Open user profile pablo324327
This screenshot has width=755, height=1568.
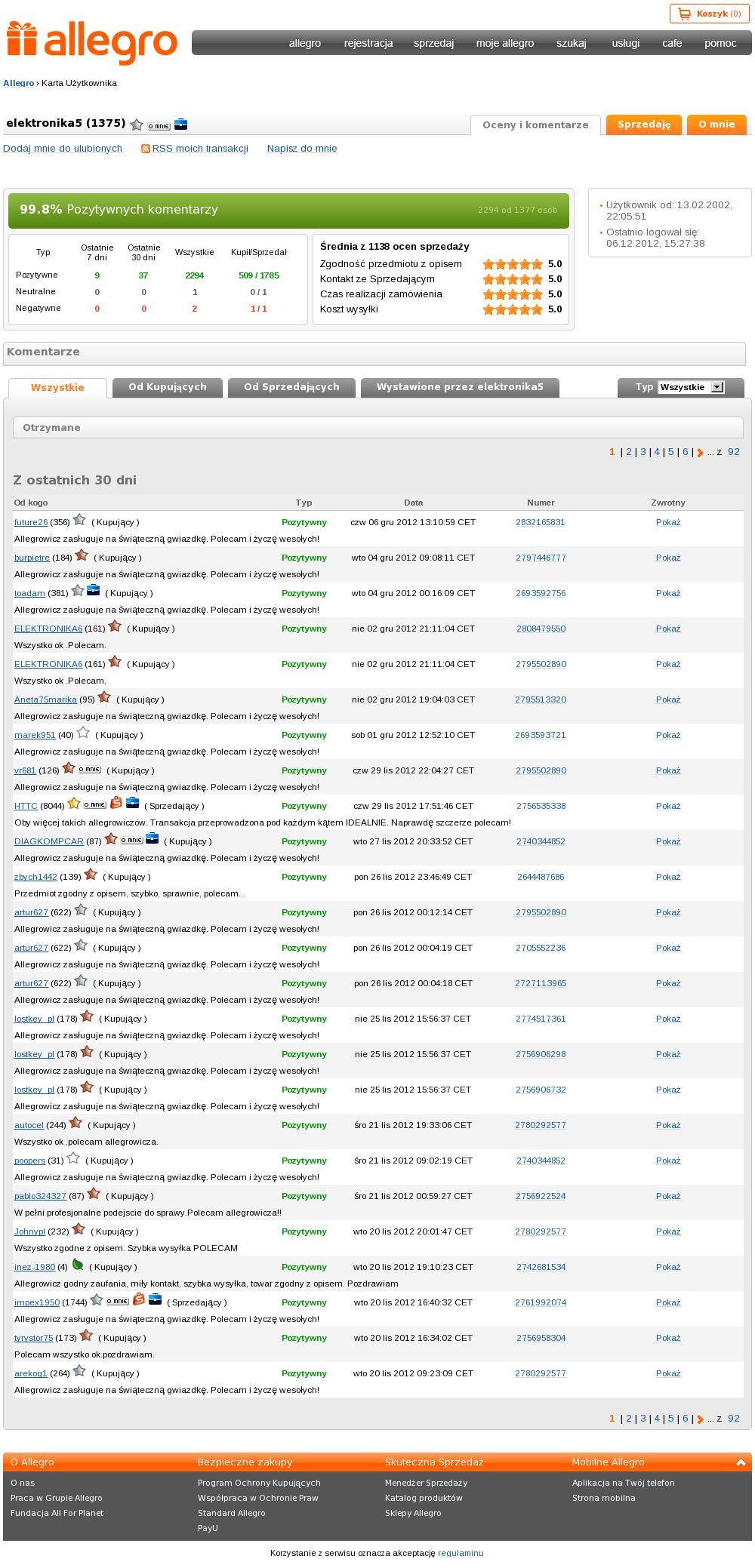click(x=40, y=1196)
